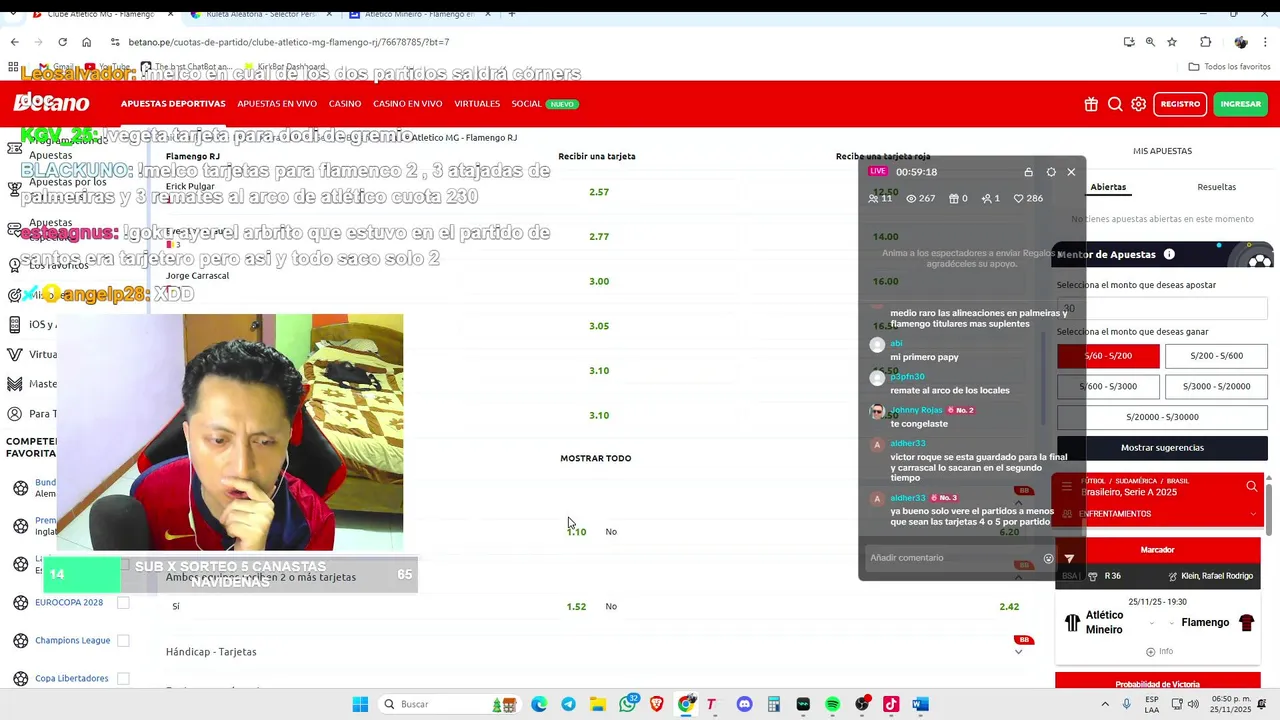This screenshot has width=1280, height=720.
Task: Click the gifts icon in live stats
Action: (x=954, y=198)
